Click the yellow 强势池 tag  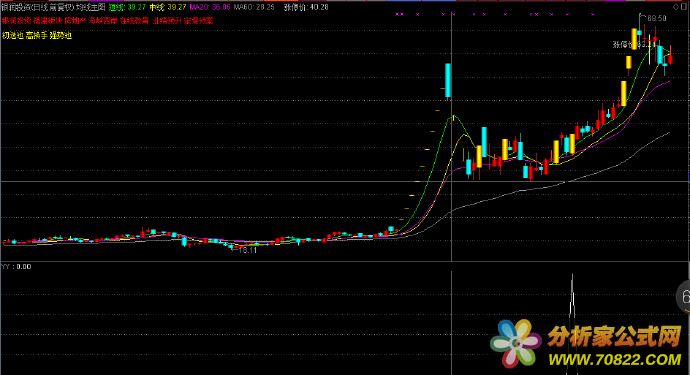click(61, 36)
